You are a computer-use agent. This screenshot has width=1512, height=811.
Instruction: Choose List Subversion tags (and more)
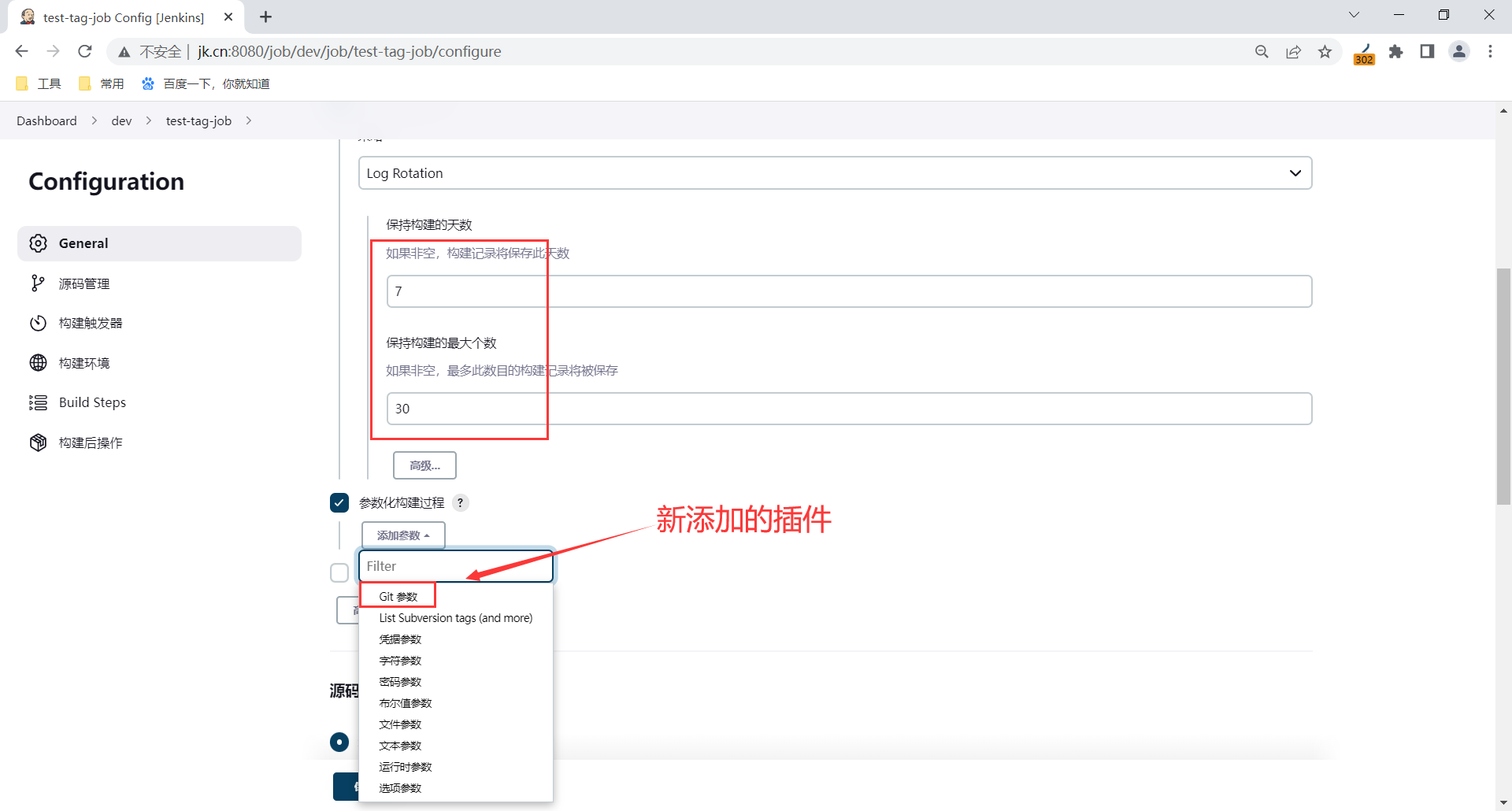click(456, 618)
